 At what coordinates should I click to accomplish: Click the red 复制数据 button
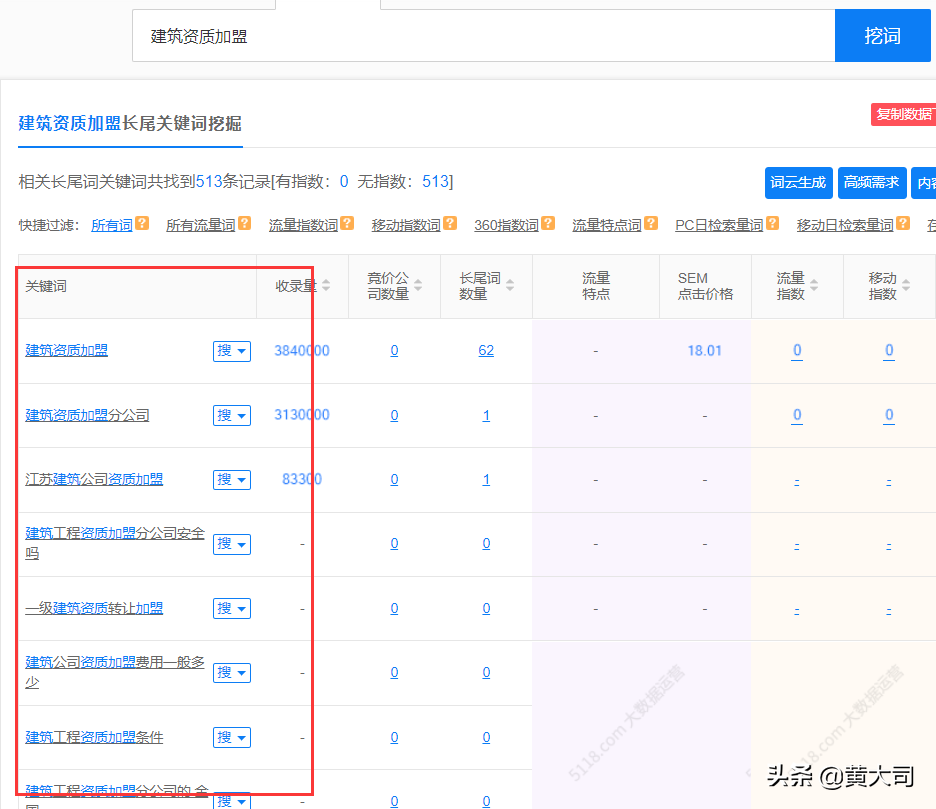903,114
